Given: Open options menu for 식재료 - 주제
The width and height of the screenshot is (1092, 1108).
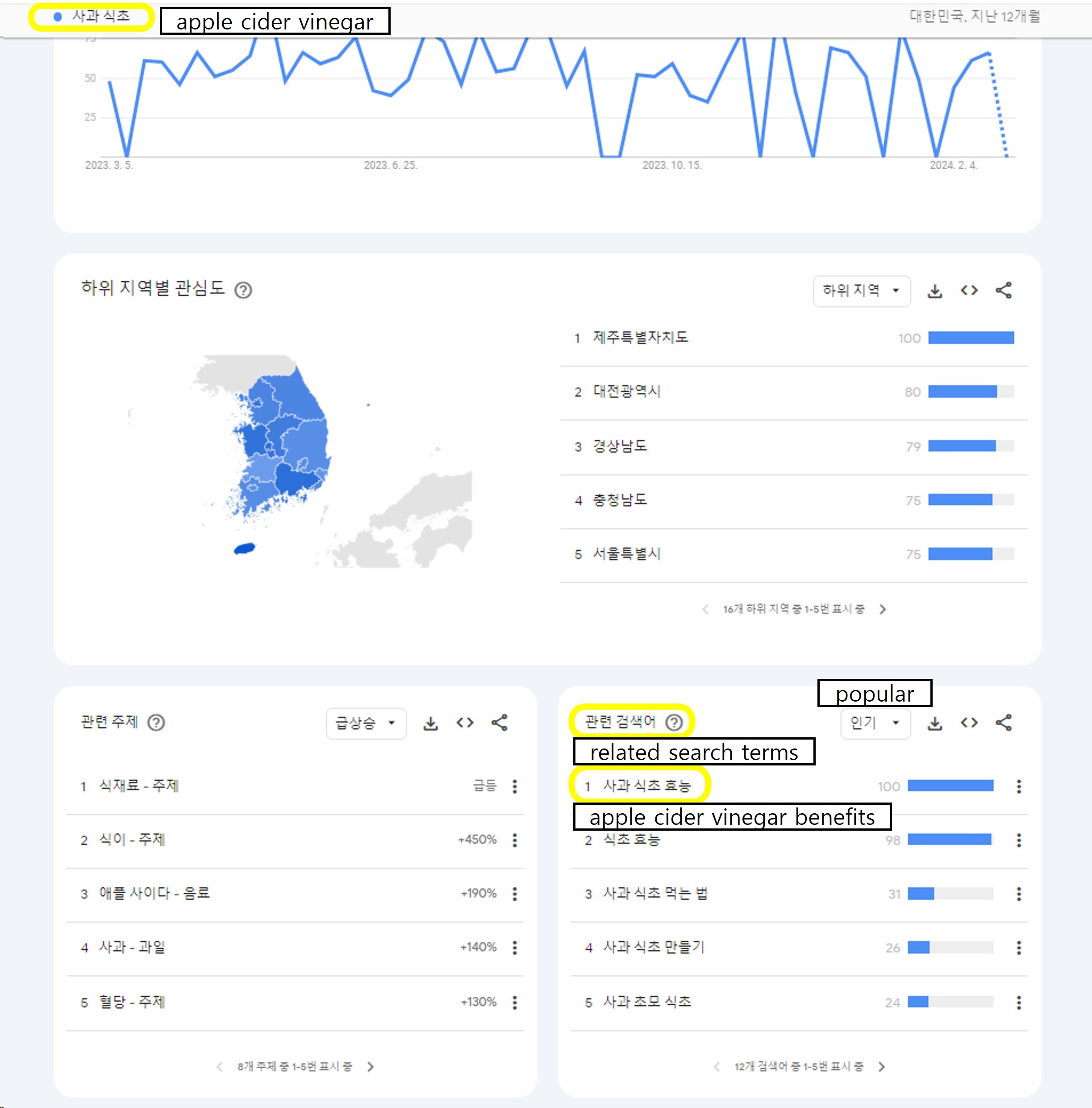Looking at the screenshot, I should click(515, 786).
